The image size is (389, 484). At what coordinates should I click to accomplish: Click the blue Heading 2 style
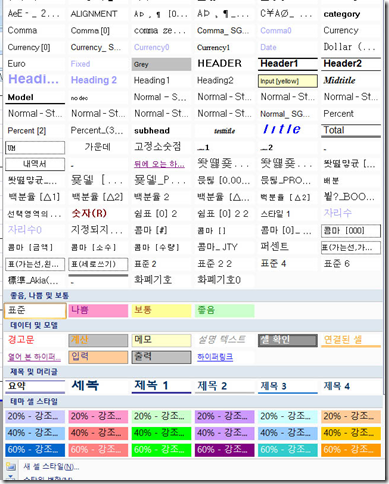pyautogui.click(x=98, y=80)
